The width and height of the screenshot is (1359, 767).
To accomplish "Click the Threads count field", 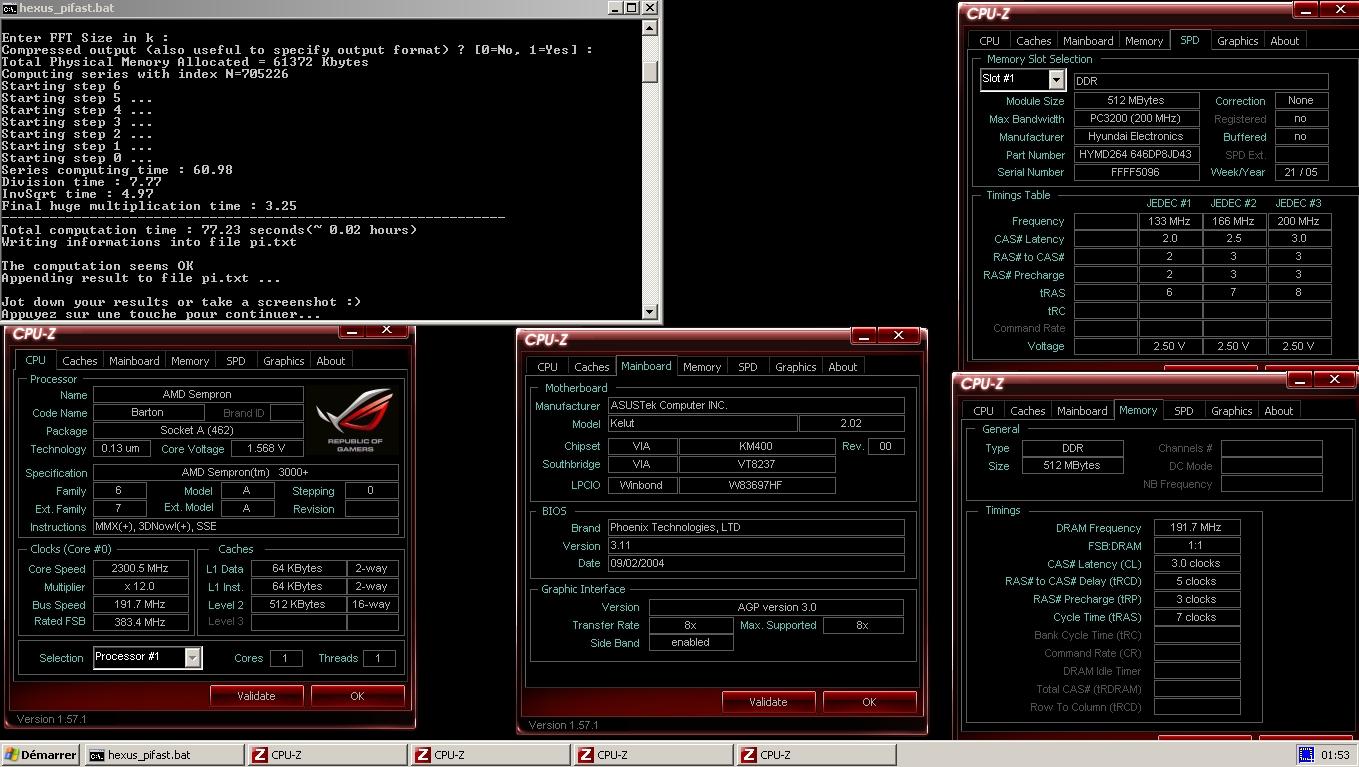I will pos(378,658).
